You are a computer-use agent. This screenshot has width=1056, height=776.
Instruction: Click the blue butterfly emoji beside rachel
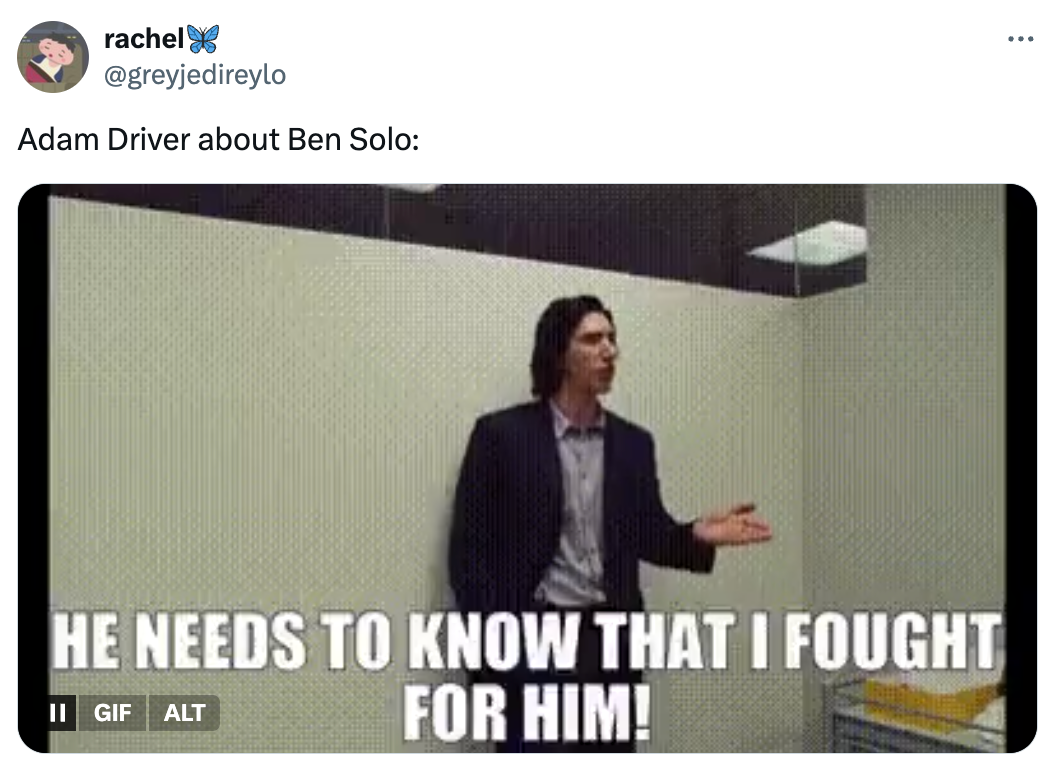click(x=203, y=39)
